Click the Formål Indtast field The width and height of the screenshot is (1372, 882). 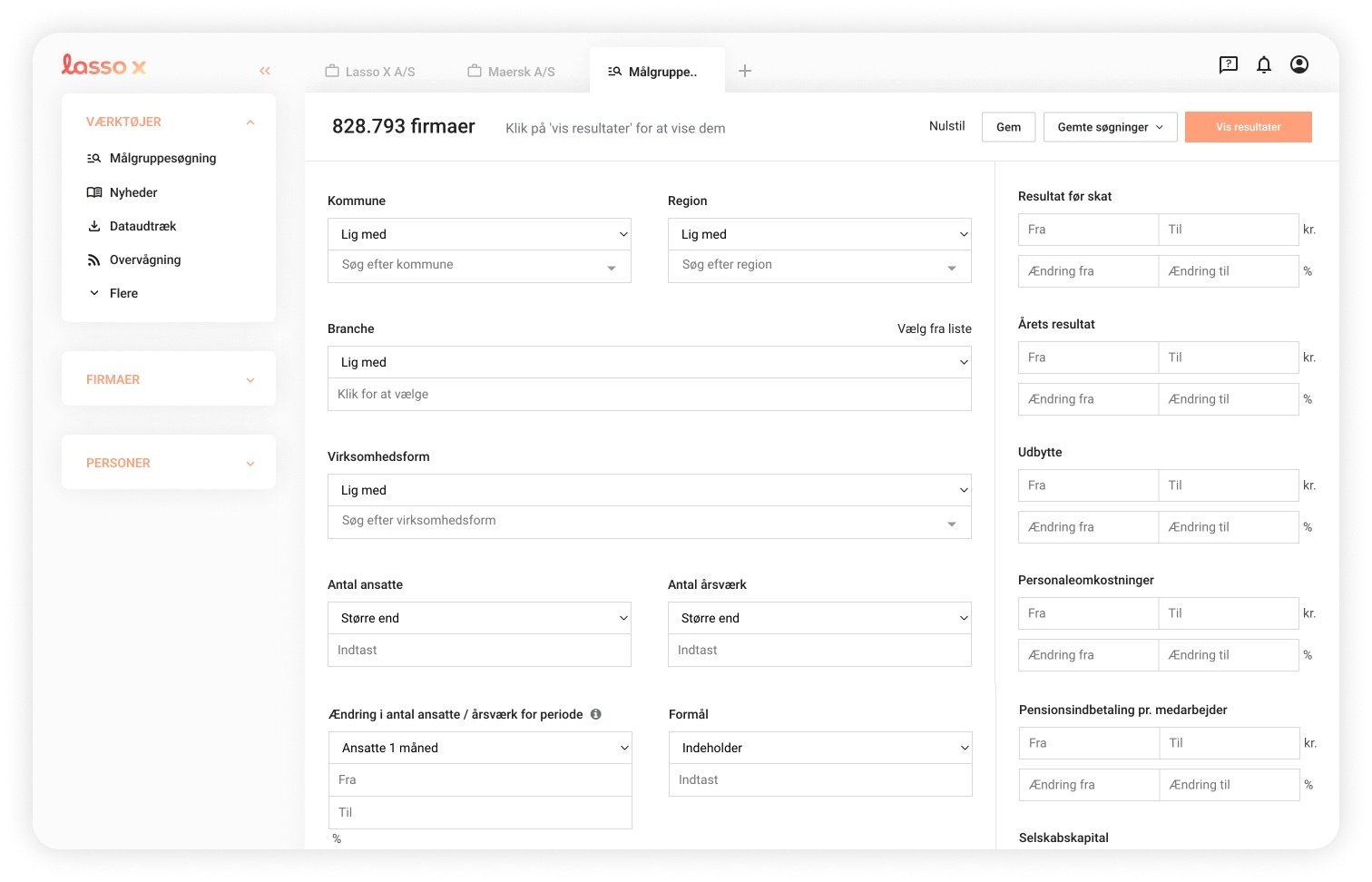pyautogui.click(x=820, y=780)
